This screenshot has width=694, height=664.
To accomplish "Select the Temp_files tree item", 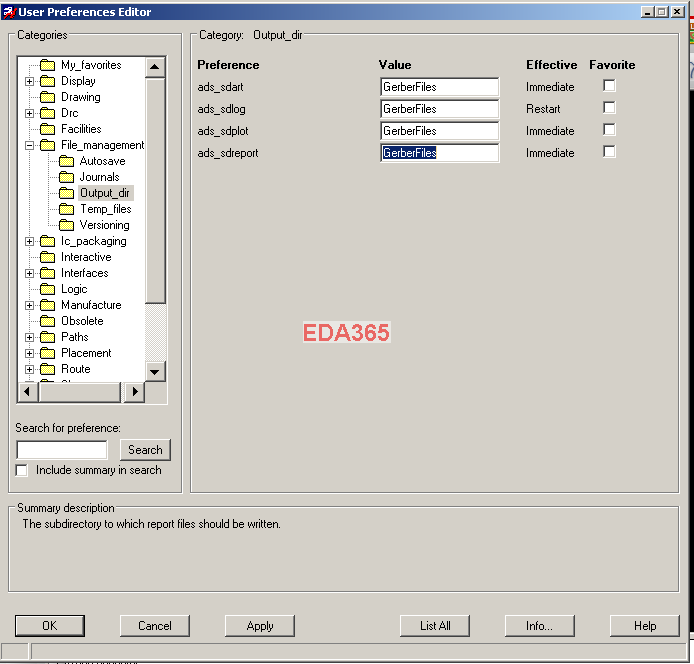I will tap(106, 209).
